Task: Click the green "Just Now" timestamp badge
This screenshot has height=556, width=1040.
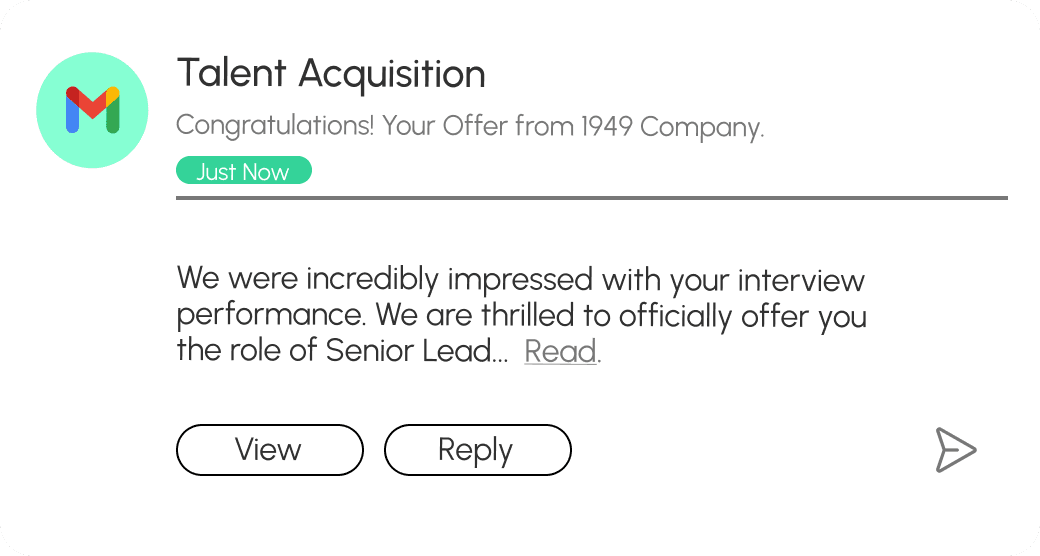Action: pyautogui.click(x=243, y=171)
